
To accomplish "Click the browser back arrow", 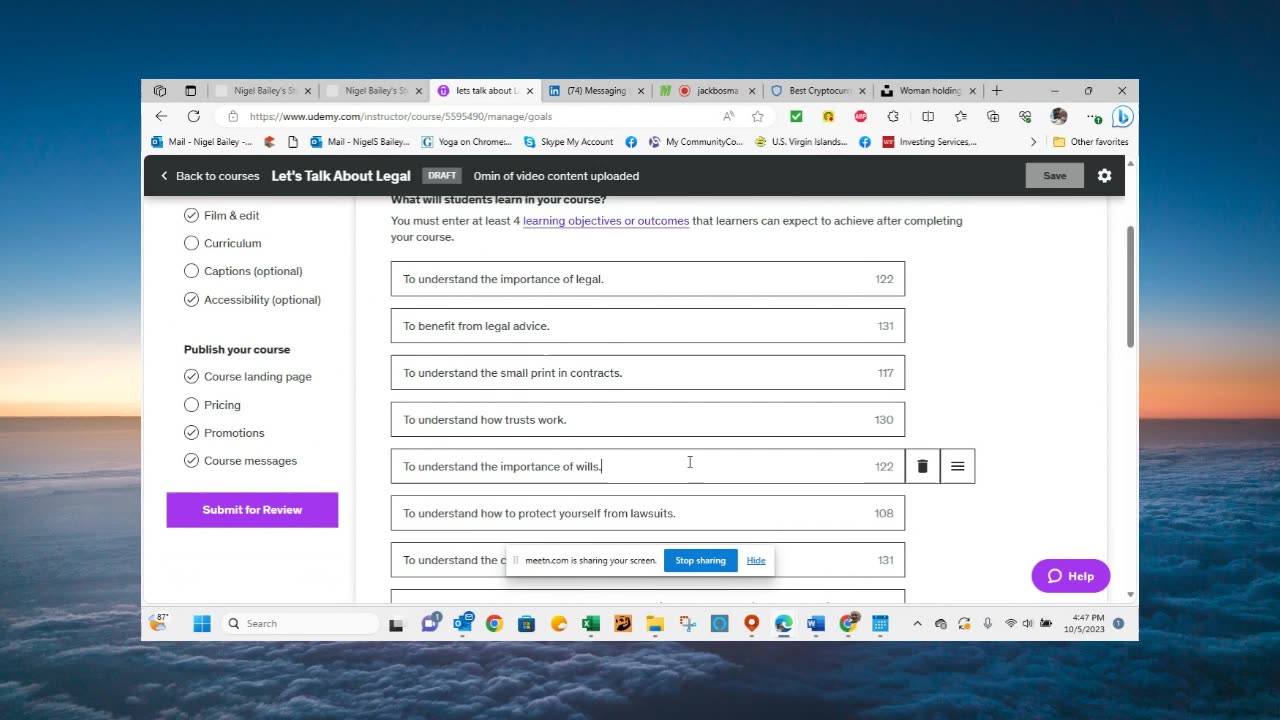I will coord(161,116).
